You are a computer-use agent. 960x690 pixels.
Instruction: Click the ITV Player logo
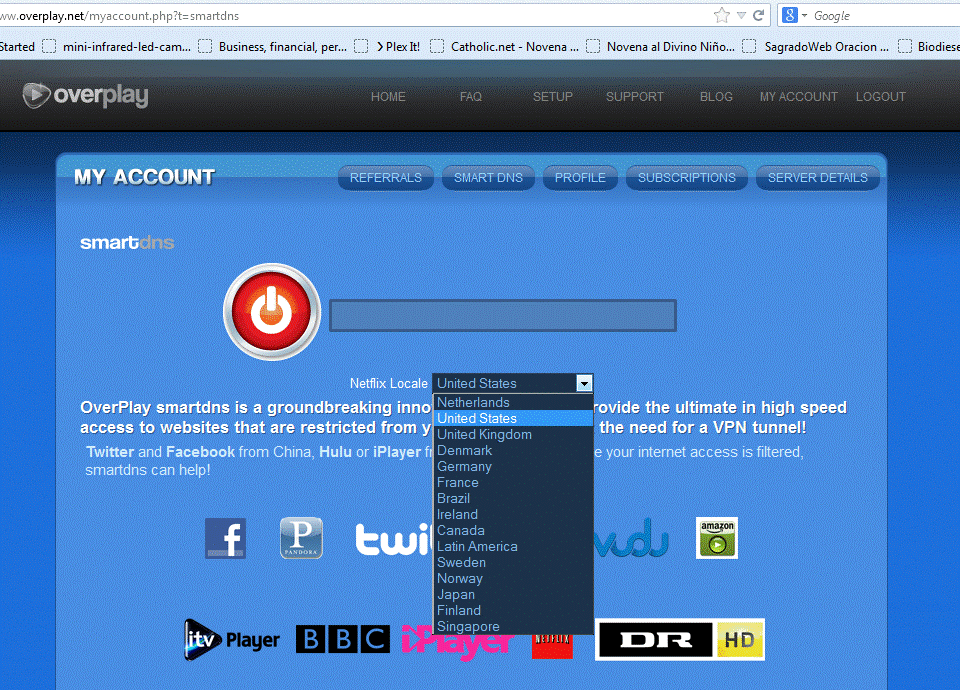tap(231, 640)
